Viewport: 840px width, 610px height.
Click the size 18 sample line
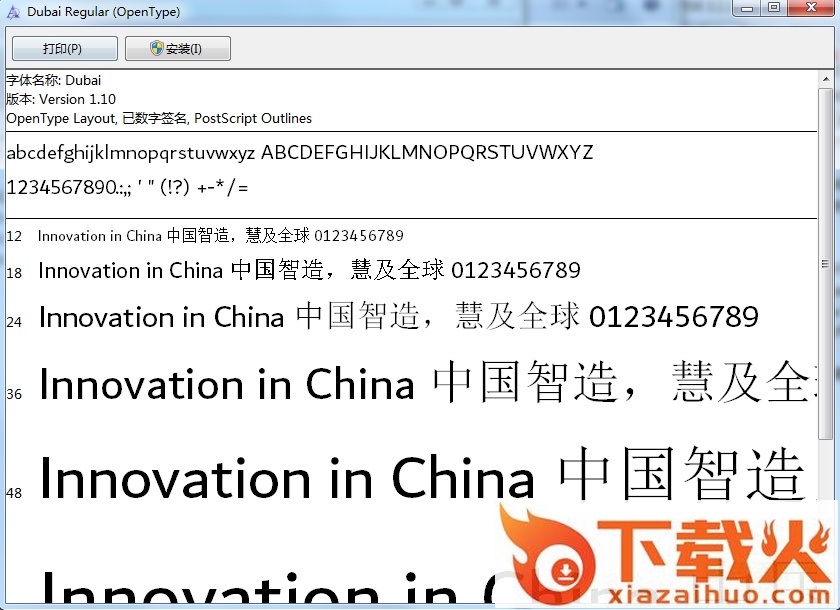pos(309,270)
